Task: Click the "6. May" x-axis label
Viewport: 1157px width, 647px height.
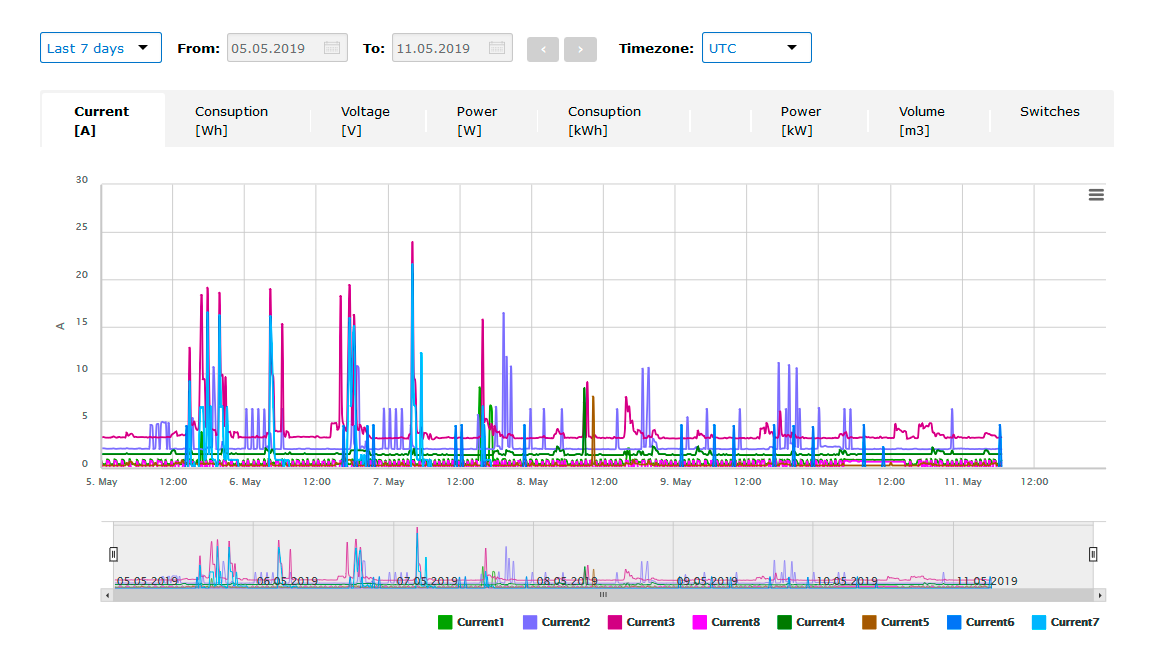Action: (x=245, y=482)
